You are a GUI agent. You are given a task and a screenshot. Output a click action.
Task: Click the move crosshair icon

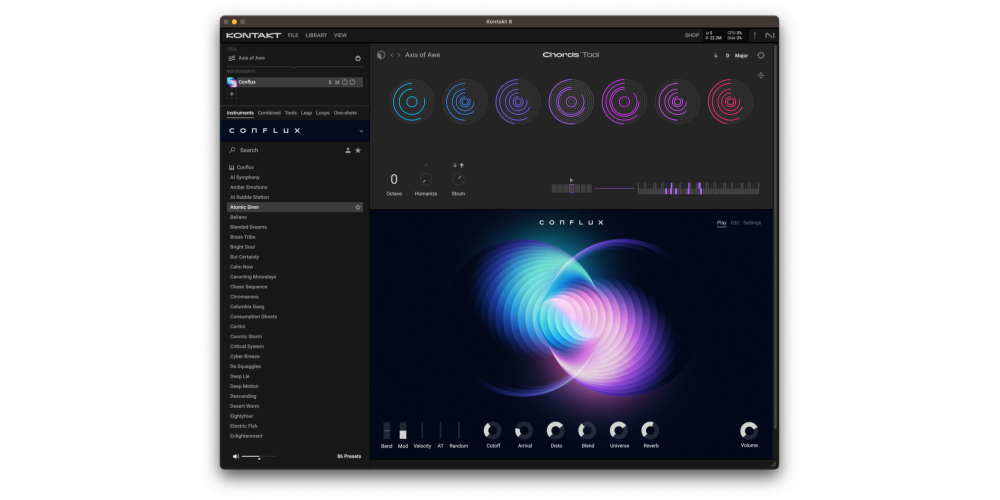(761, 75)
